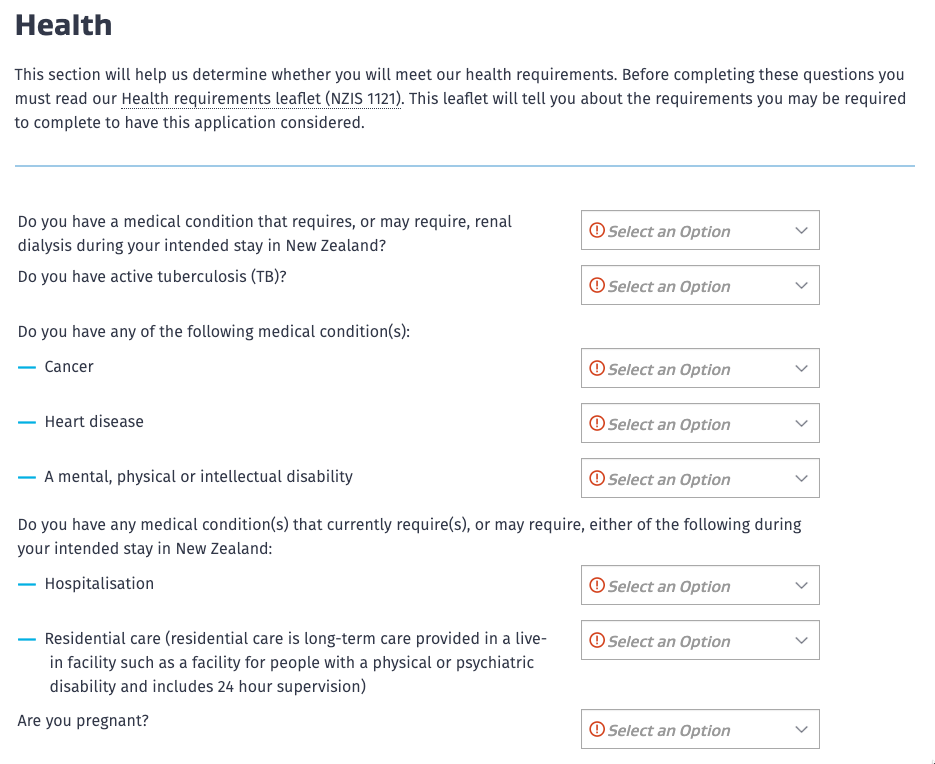Image resolution: width=935 pixels, height=764 pixels.
Task: Open the Health requirements leaflet link
Action: pyautogui.click(x=261, y=99)
